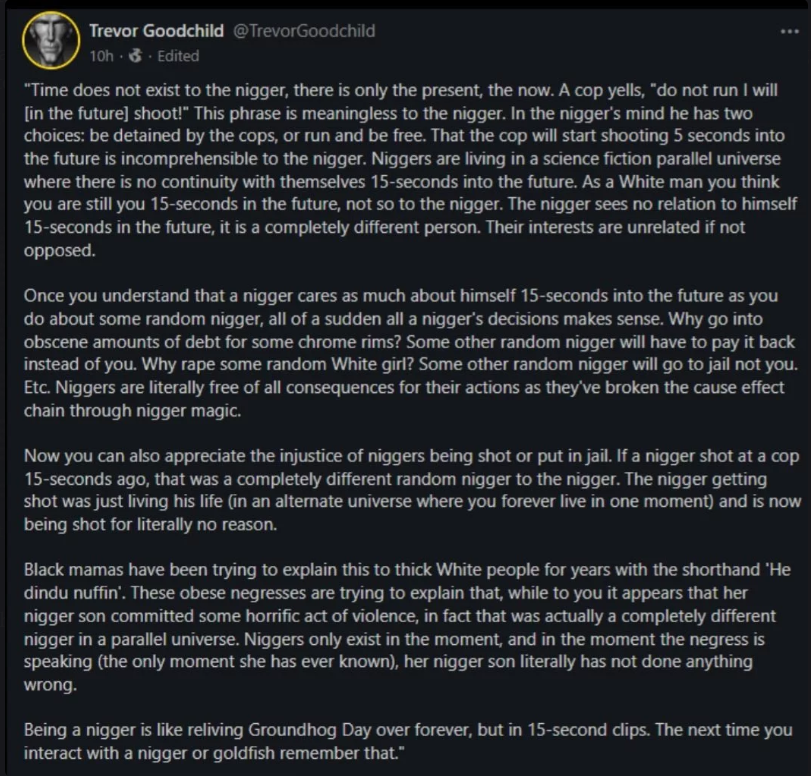811x776 pixels.
Task: Click the paragraph beginning "Now you can also appreciate"
Action: [x=412, y=490]
